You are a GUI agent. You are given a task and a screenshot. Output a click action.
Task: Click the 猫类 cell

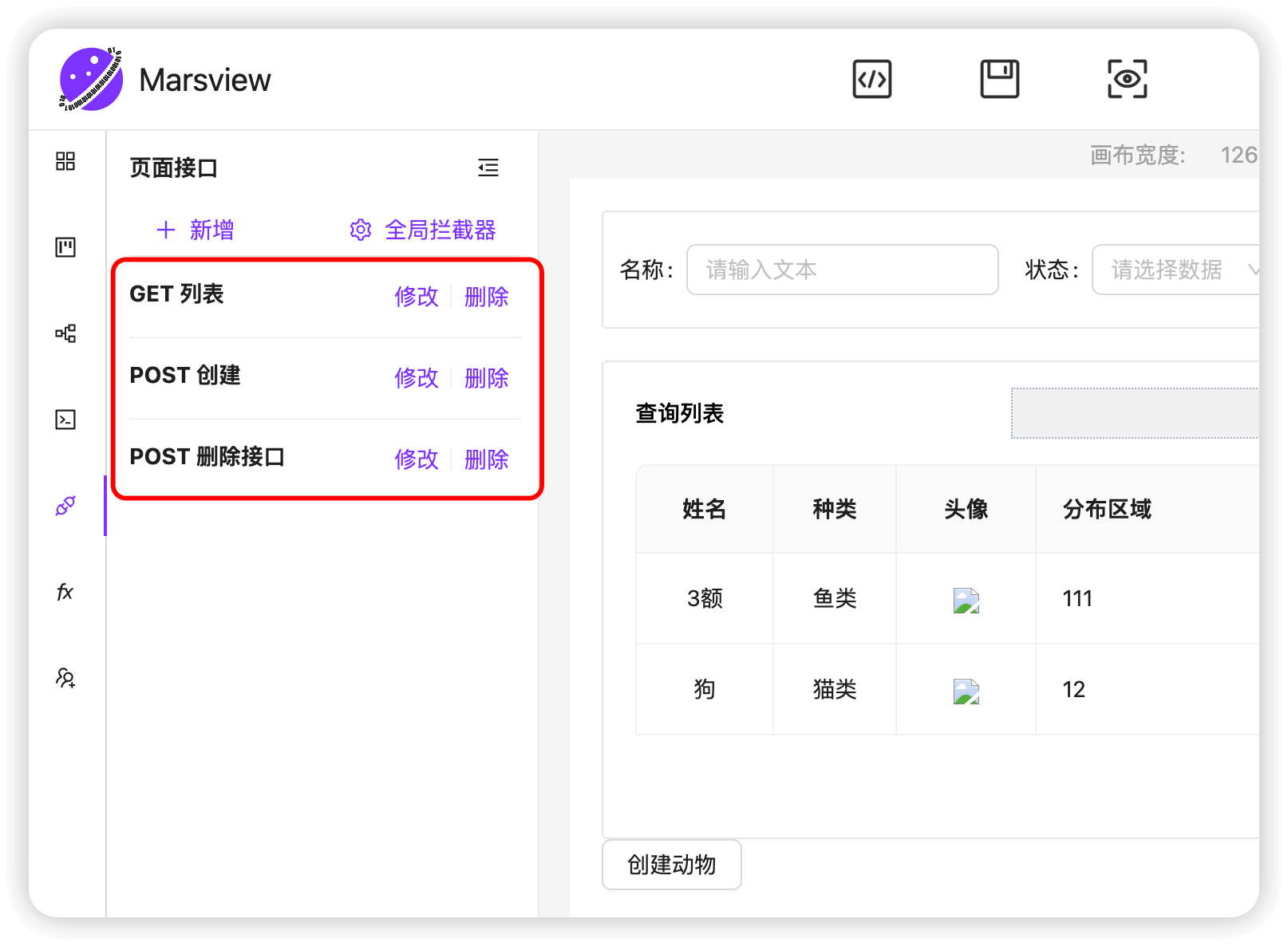tap(835, 689)
